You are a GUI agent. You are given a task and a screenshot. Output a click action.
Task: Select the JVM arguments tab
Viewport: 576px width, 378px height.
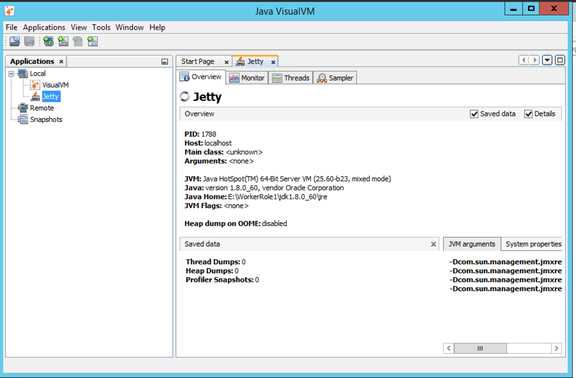[472, 244]
